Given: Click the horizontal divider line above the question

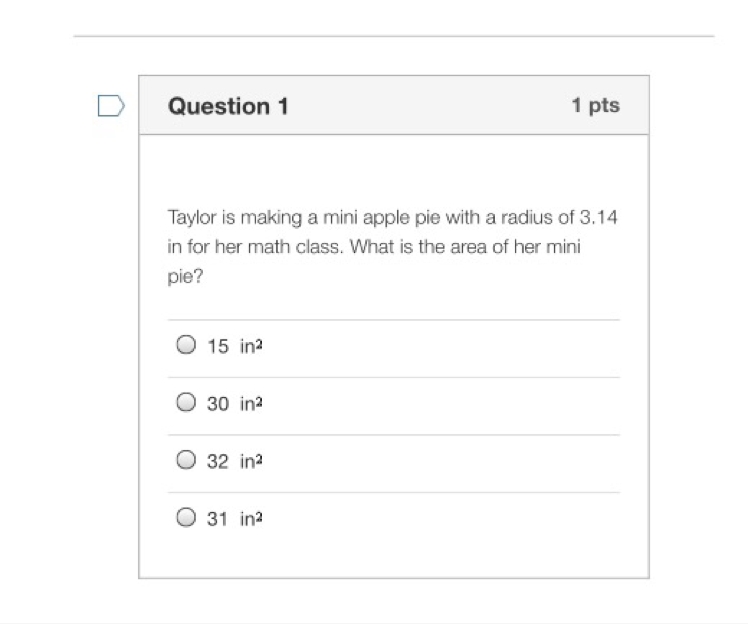Looking at the screenshot, I should click(x=394, y=36).
